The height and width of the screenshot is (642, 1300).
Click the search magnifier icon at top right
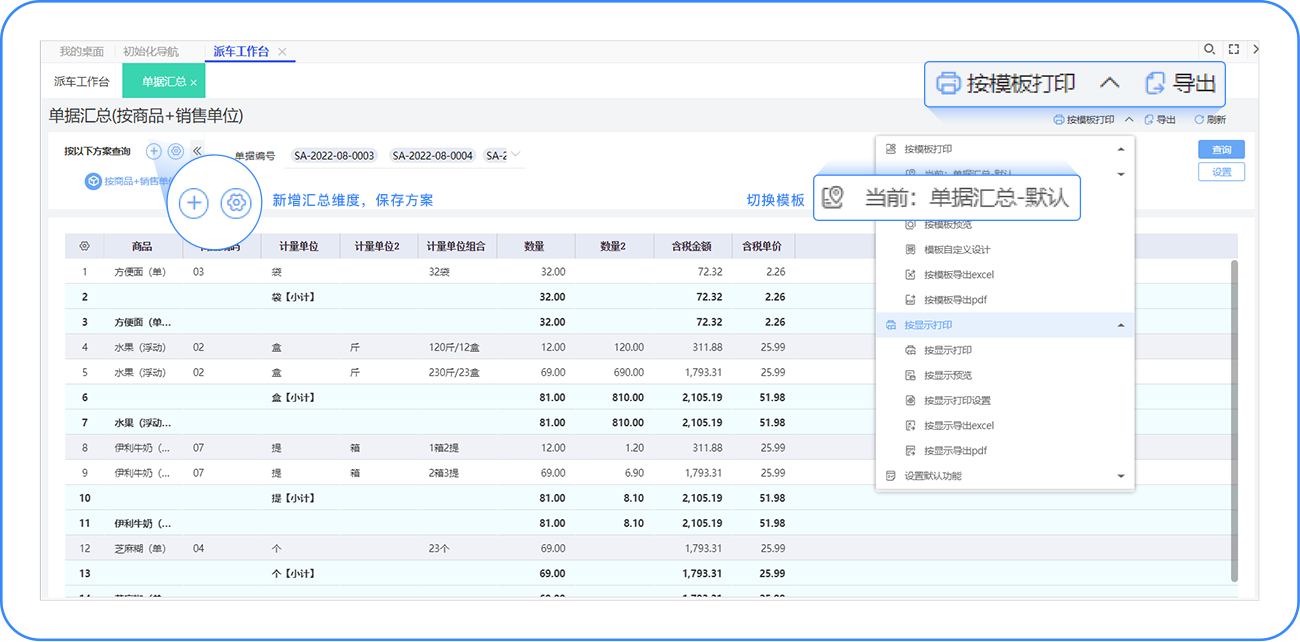click(1209, 49)
